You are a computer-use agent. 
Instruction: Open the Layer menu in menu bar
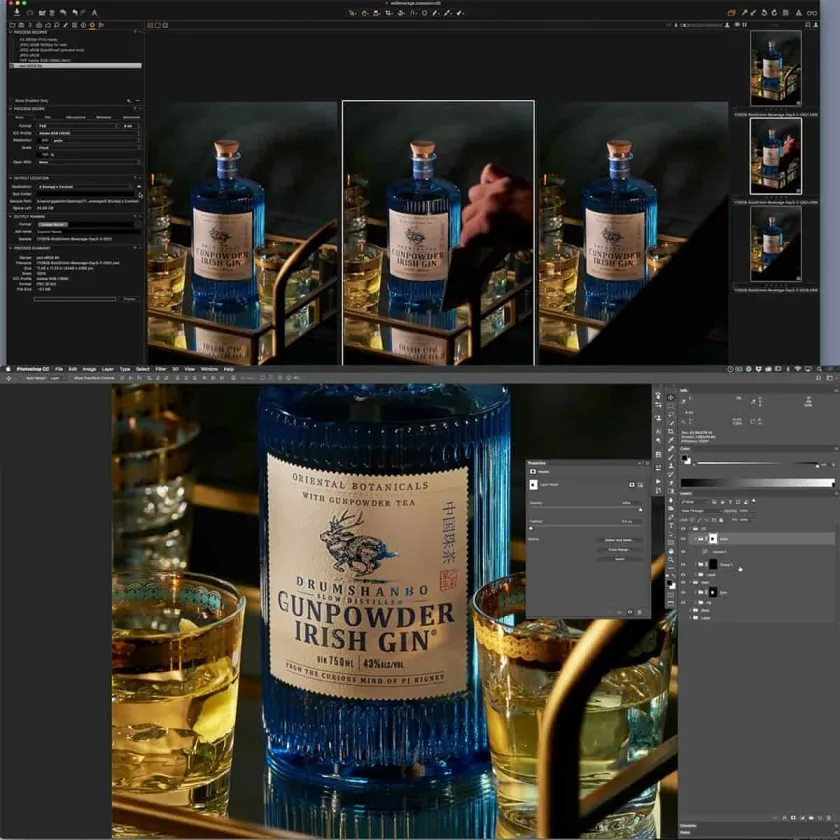pos(108,369)
